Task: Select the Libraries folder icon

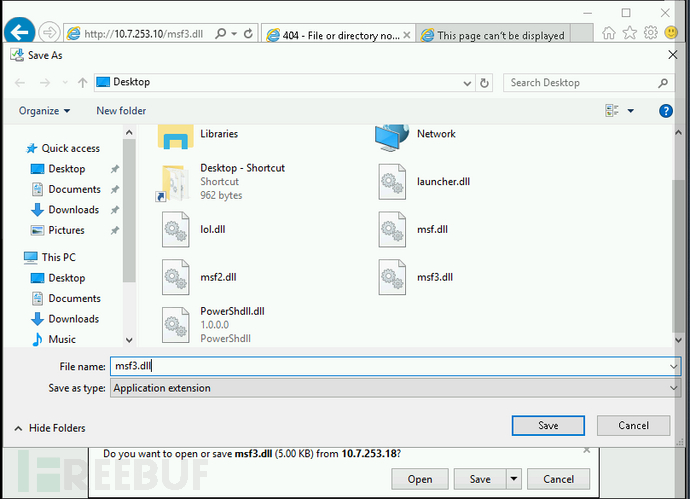Action: [x=175, y=137]
